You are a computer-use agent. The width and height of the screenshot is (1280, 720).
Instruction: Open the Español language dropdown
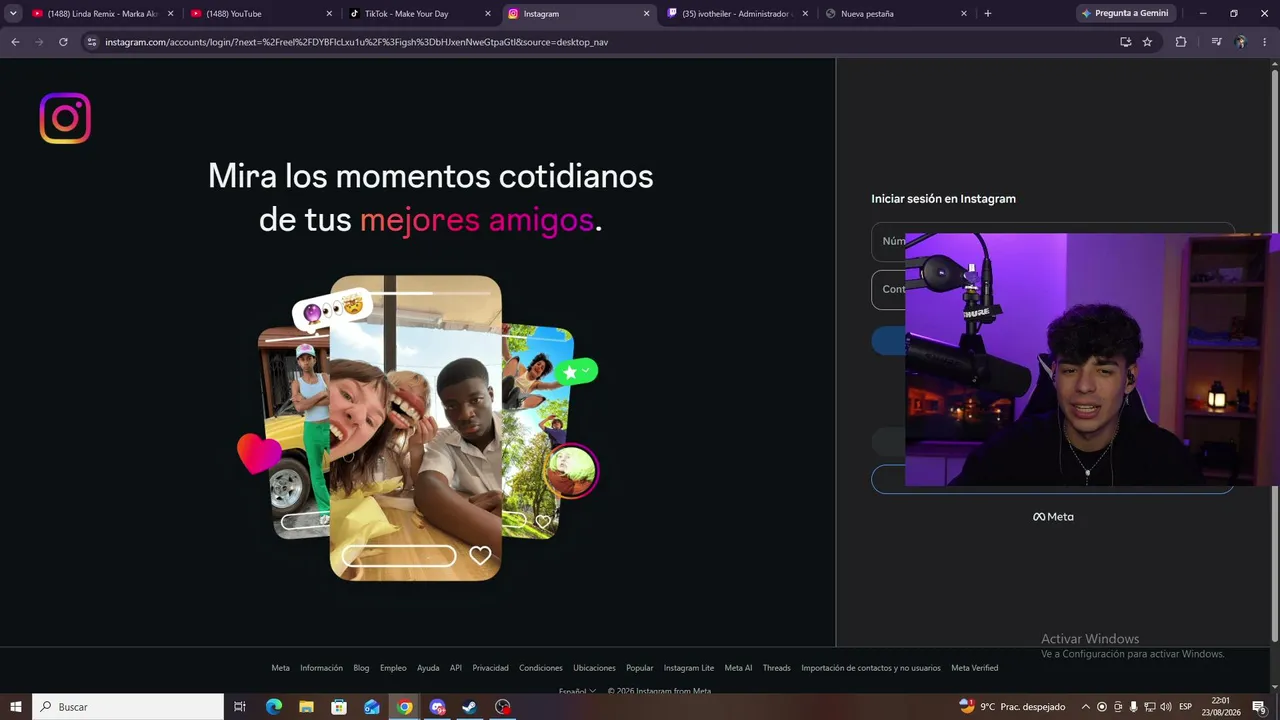577,691
